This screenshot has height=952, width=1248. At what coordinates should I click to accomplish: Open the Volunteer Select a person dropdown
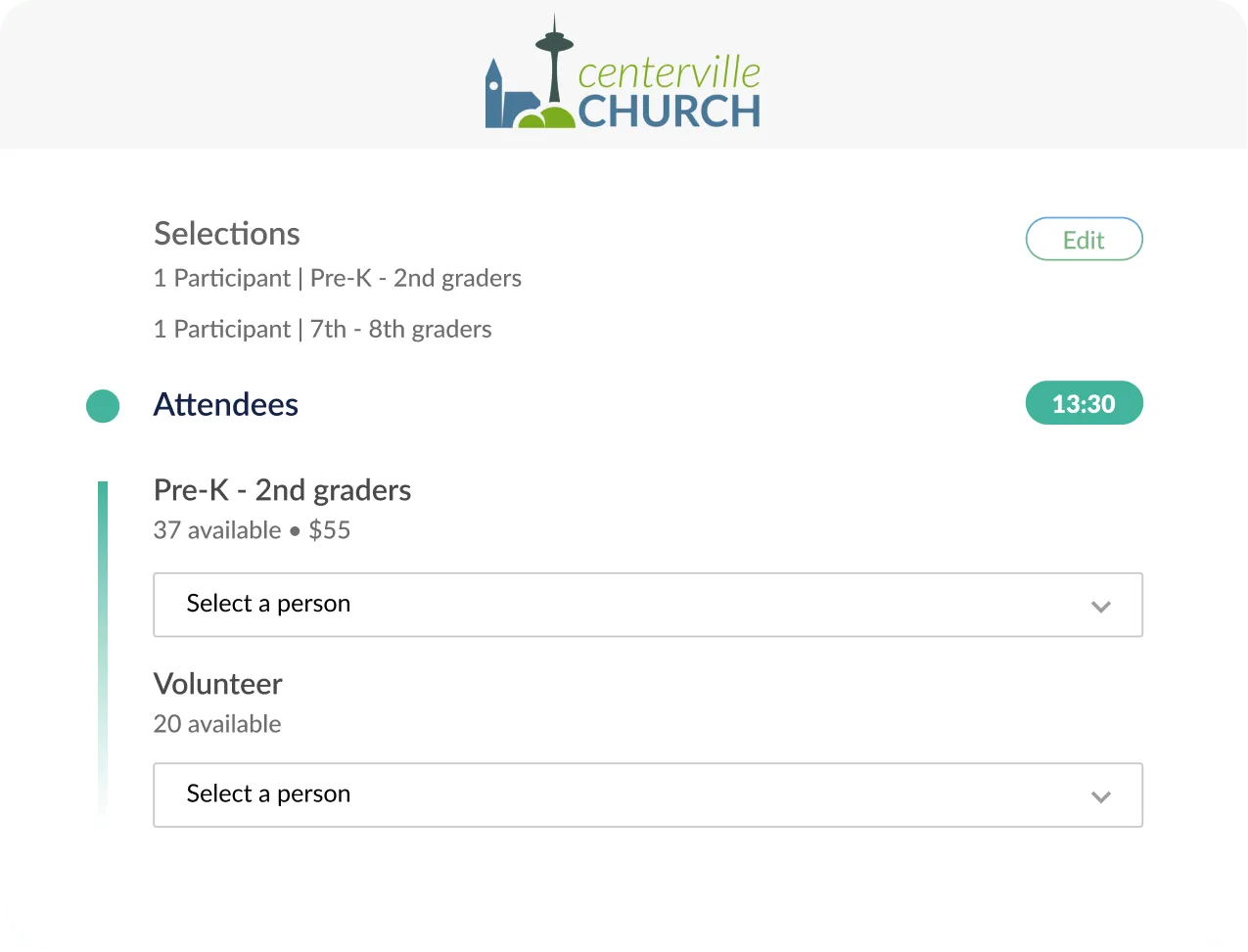(x=648, y=794)
